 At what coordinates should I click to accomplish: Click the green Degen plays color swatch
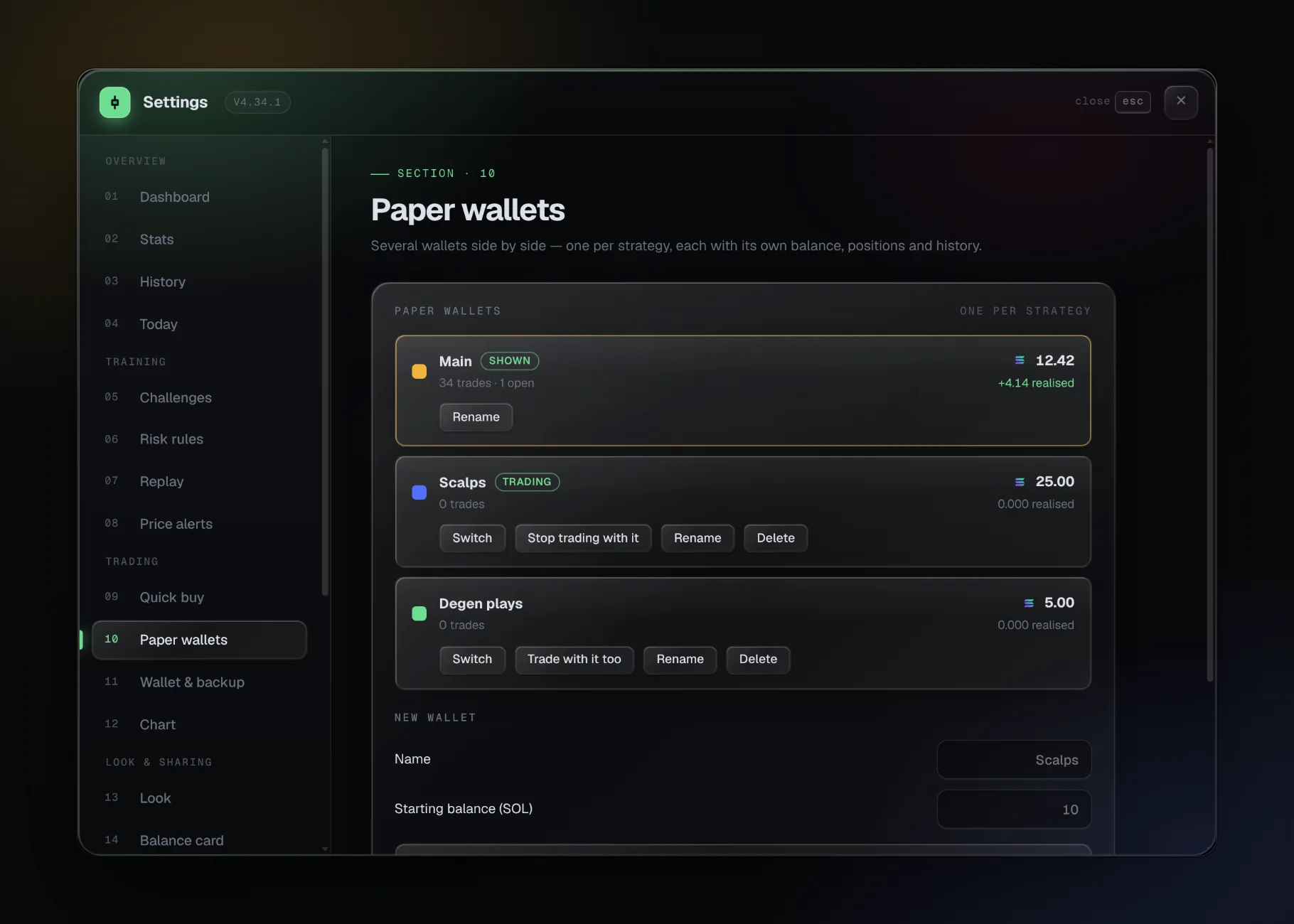click(x=419, y=613)
